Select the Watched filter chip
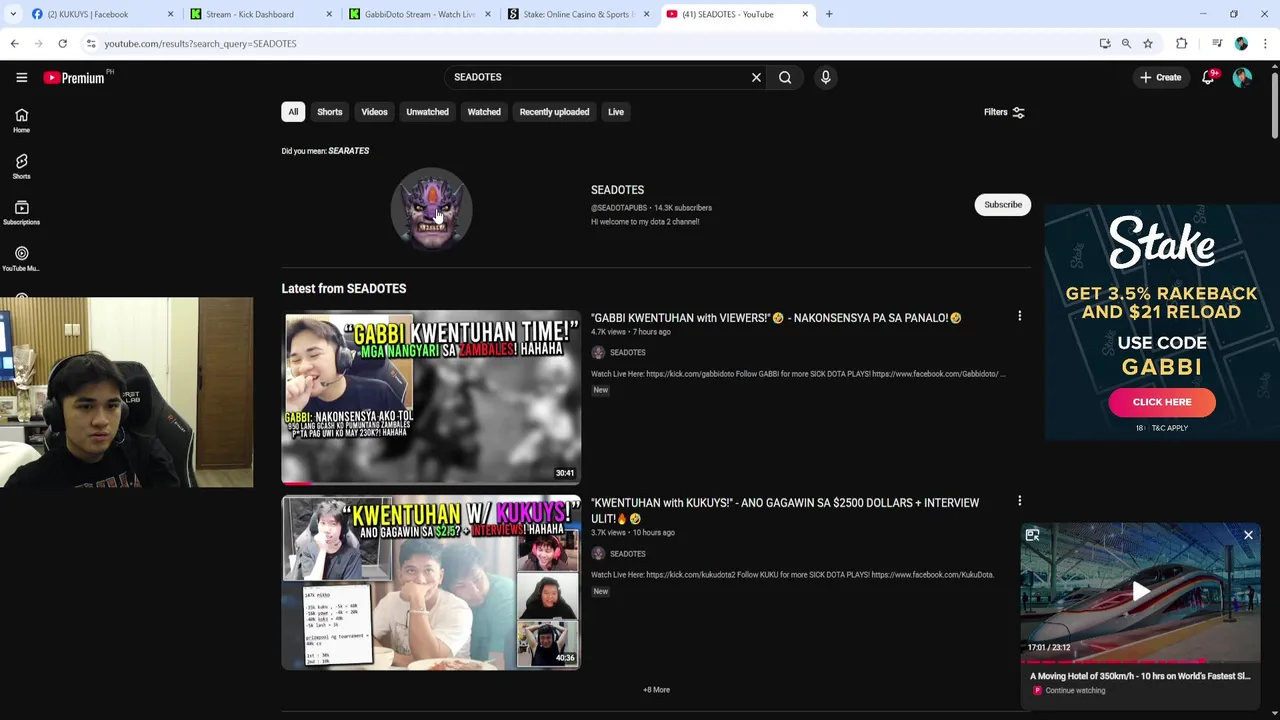 pyautogui.click(x=484, y=112)
